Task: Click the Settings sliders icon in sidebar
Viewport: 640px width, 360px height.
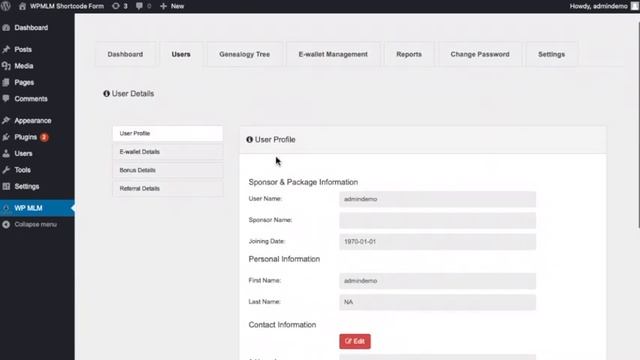Action: coord(6,187)
